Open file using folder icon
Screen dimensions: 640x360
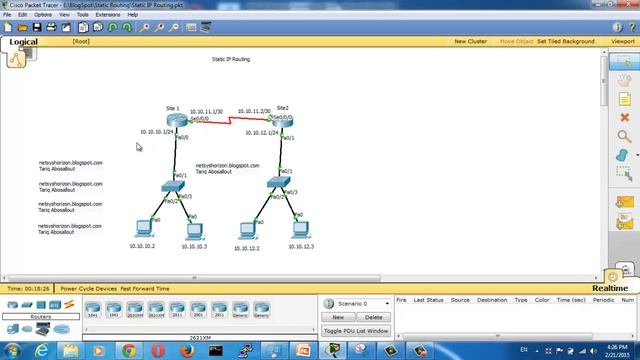(22, 27)
